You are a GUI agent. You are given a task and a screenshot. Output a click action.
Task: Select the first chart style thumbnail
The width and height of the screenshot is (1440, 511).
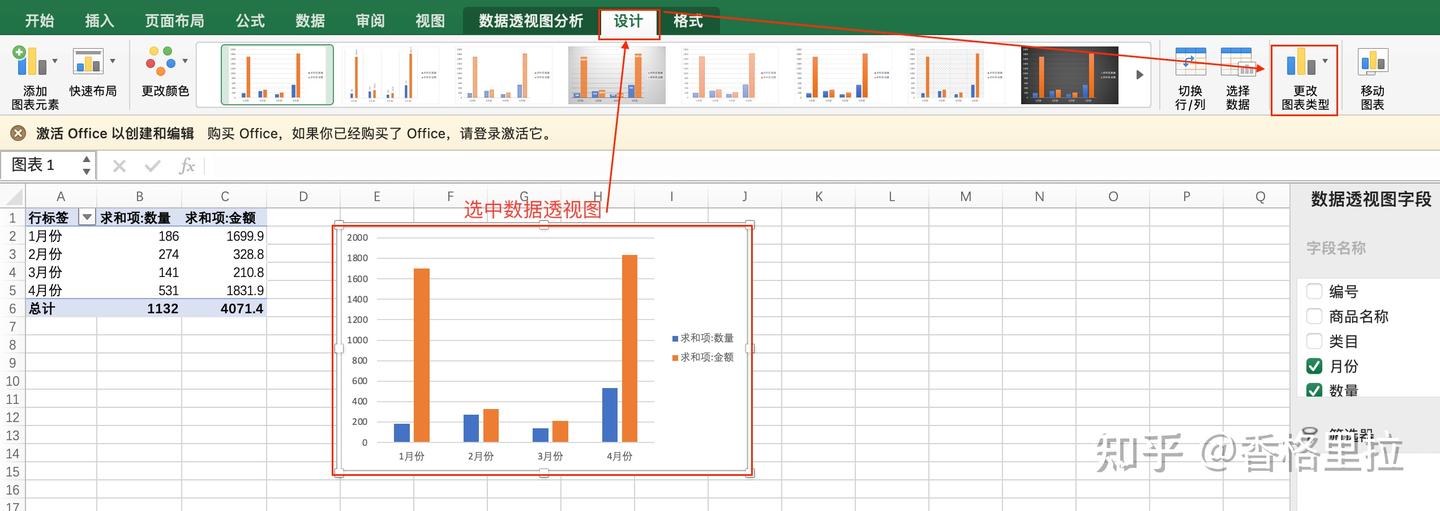277,75
